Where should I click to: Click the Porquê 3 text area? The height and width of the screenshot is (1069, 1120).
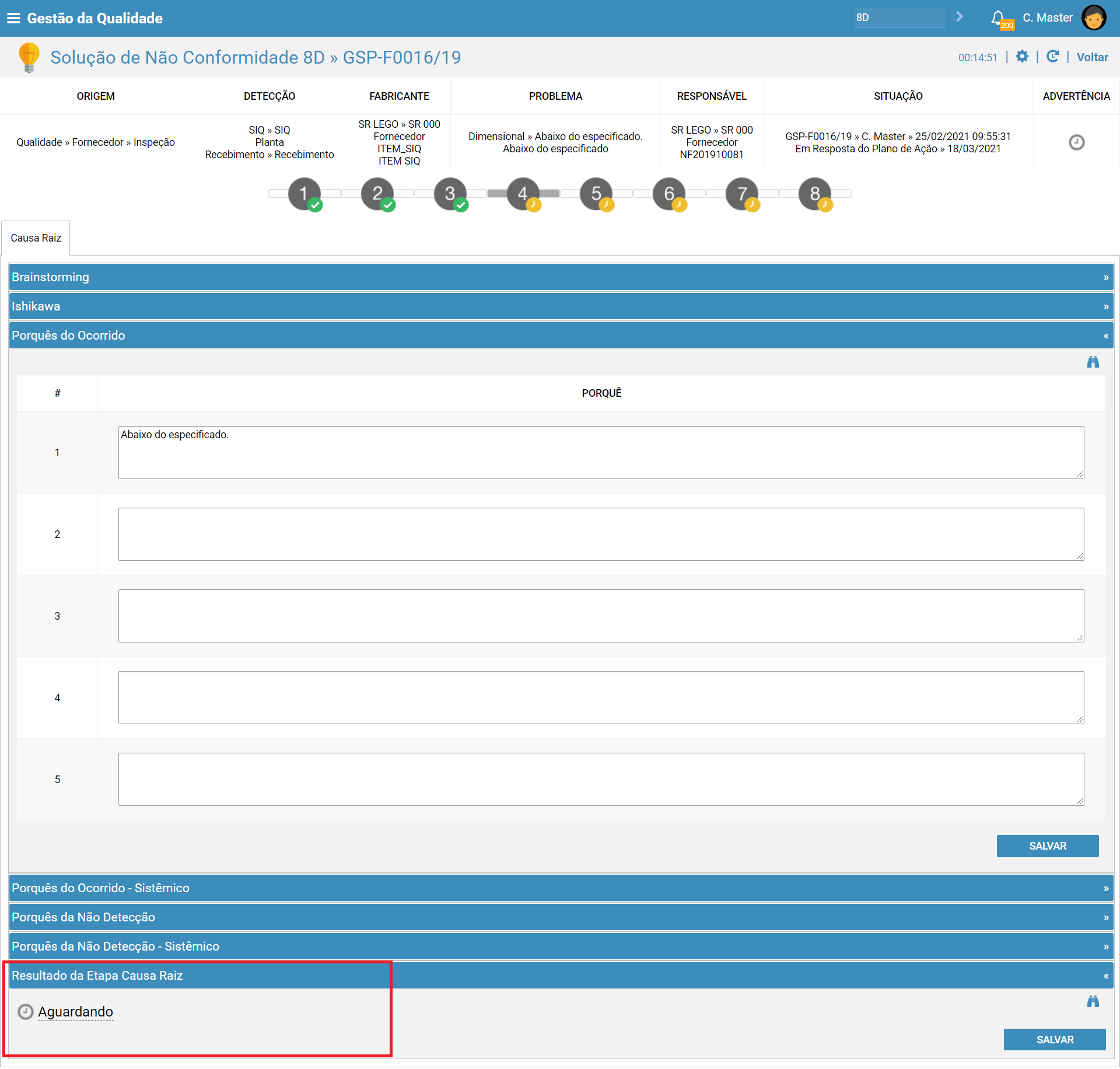tap(601, 616)
